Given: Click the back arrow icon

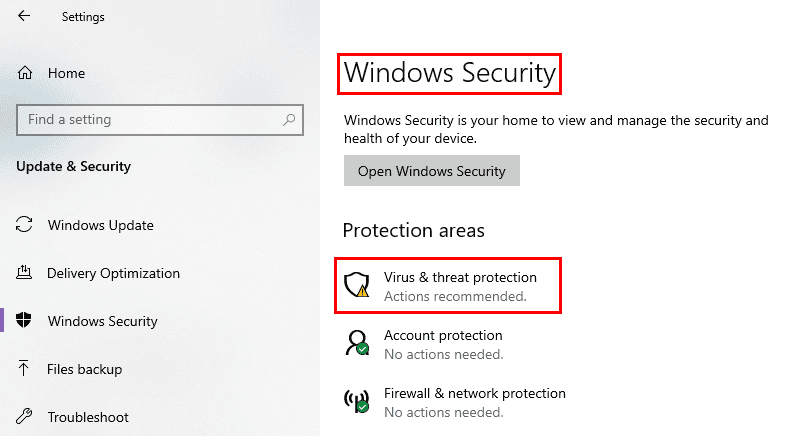Looking at the screenshot, I should [x=24, y=16].
